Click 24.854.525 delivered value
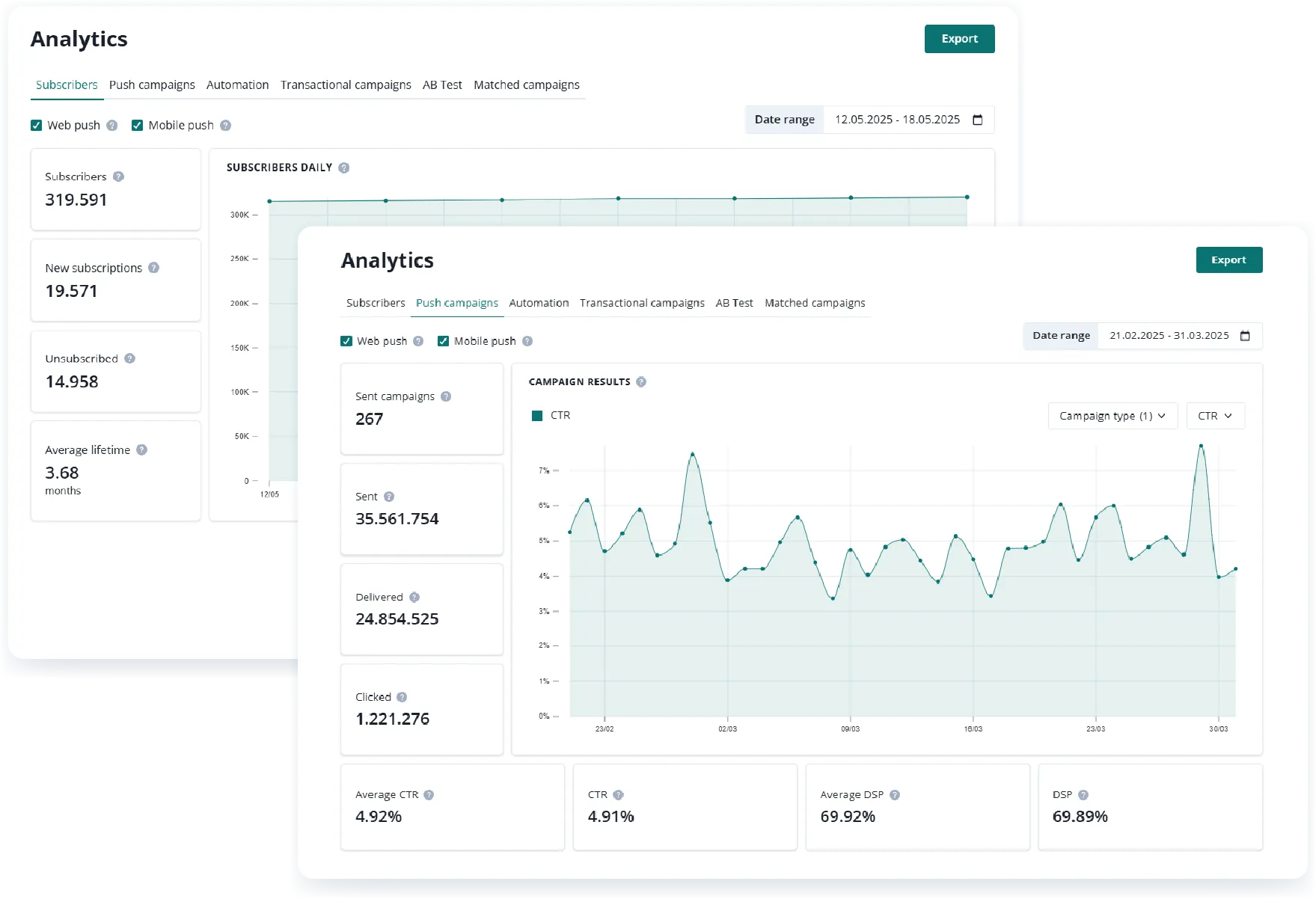This screenshot has height=899, width=1316. (397, 619)
